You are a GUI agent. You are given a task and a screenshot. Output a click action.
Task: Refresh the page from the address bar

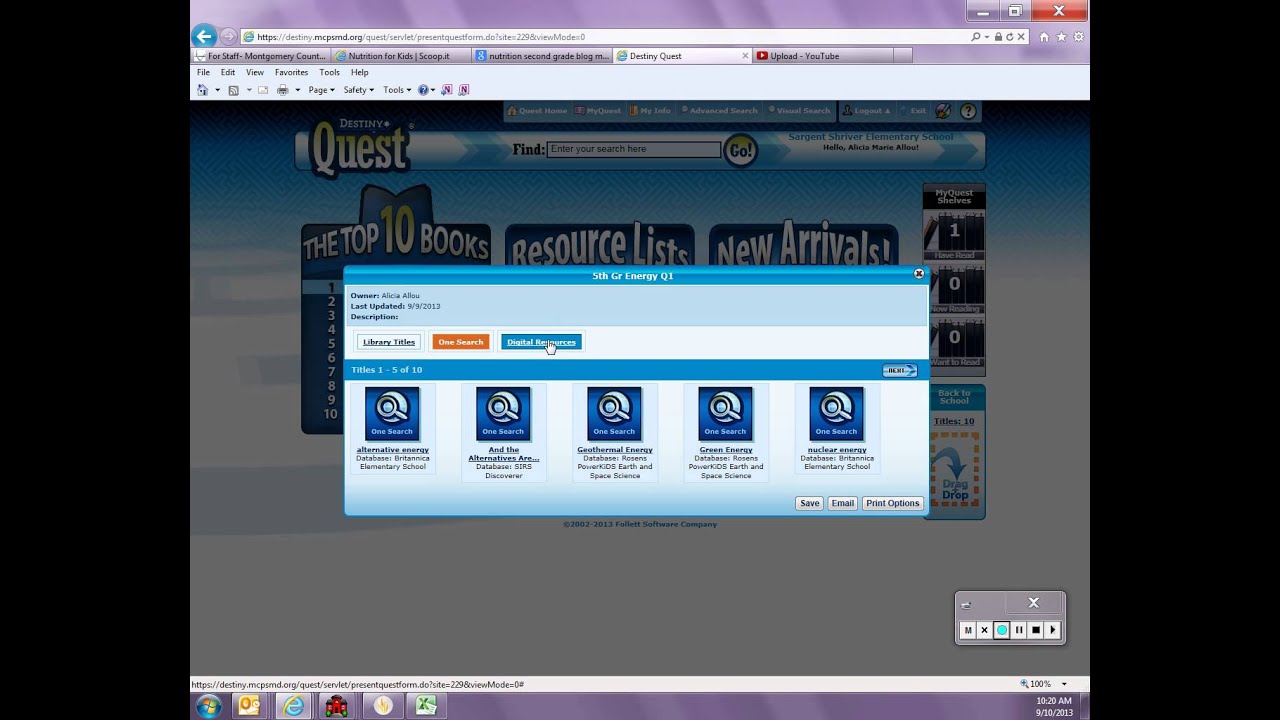point(1010,37)
